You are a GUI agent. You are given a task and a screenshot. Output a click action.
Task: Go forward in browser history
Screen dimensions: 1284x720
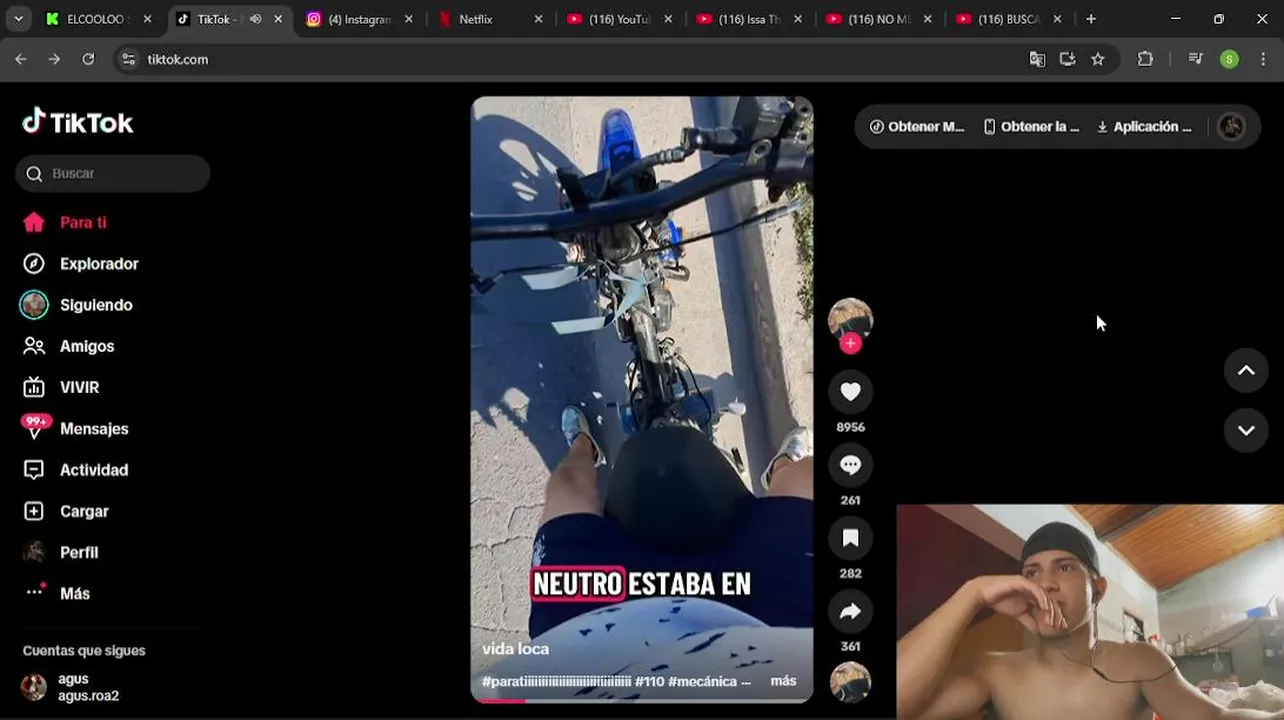point(54,59)
